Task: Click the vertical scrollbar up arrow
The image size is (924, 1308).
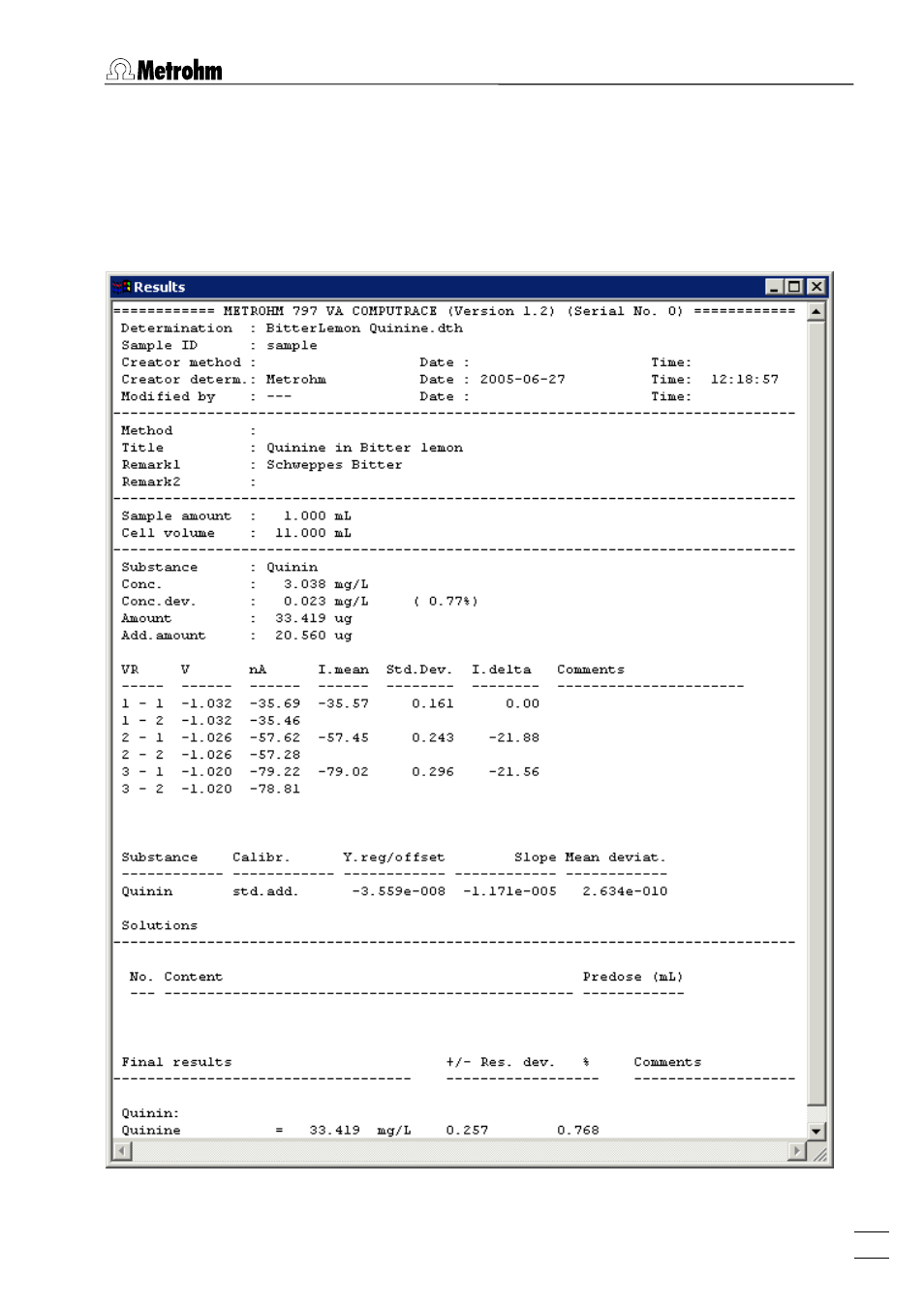Action: (x=816, y=312)
